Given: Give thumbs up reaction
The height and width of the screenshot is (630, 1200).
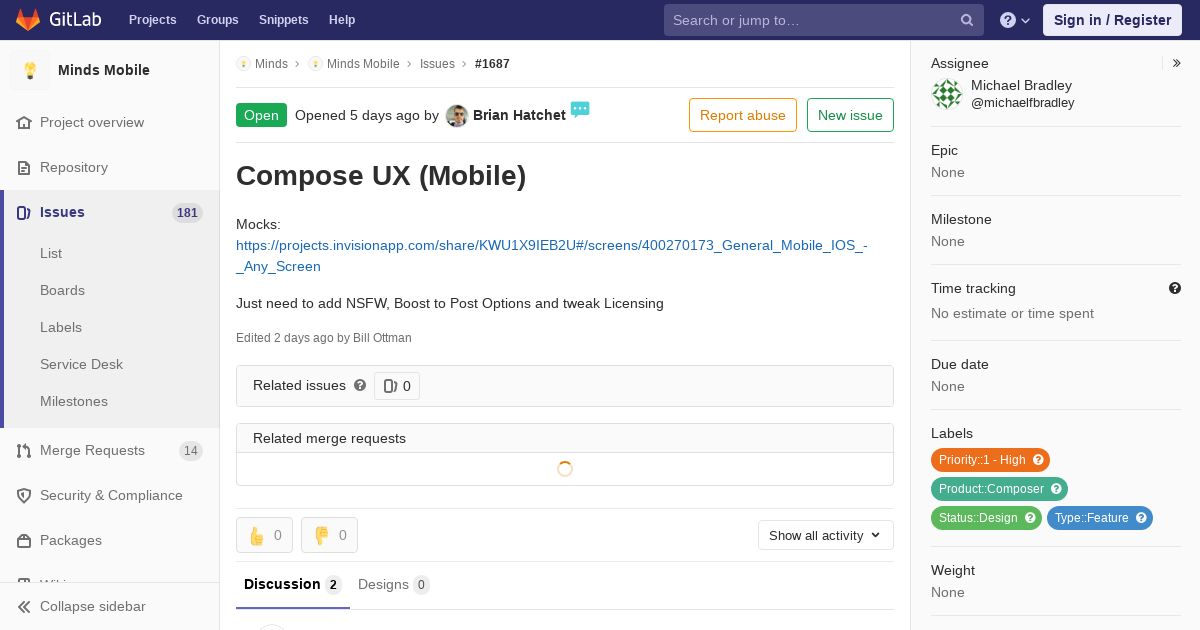Looking at the screenshot, I should (x=264, y=535).
